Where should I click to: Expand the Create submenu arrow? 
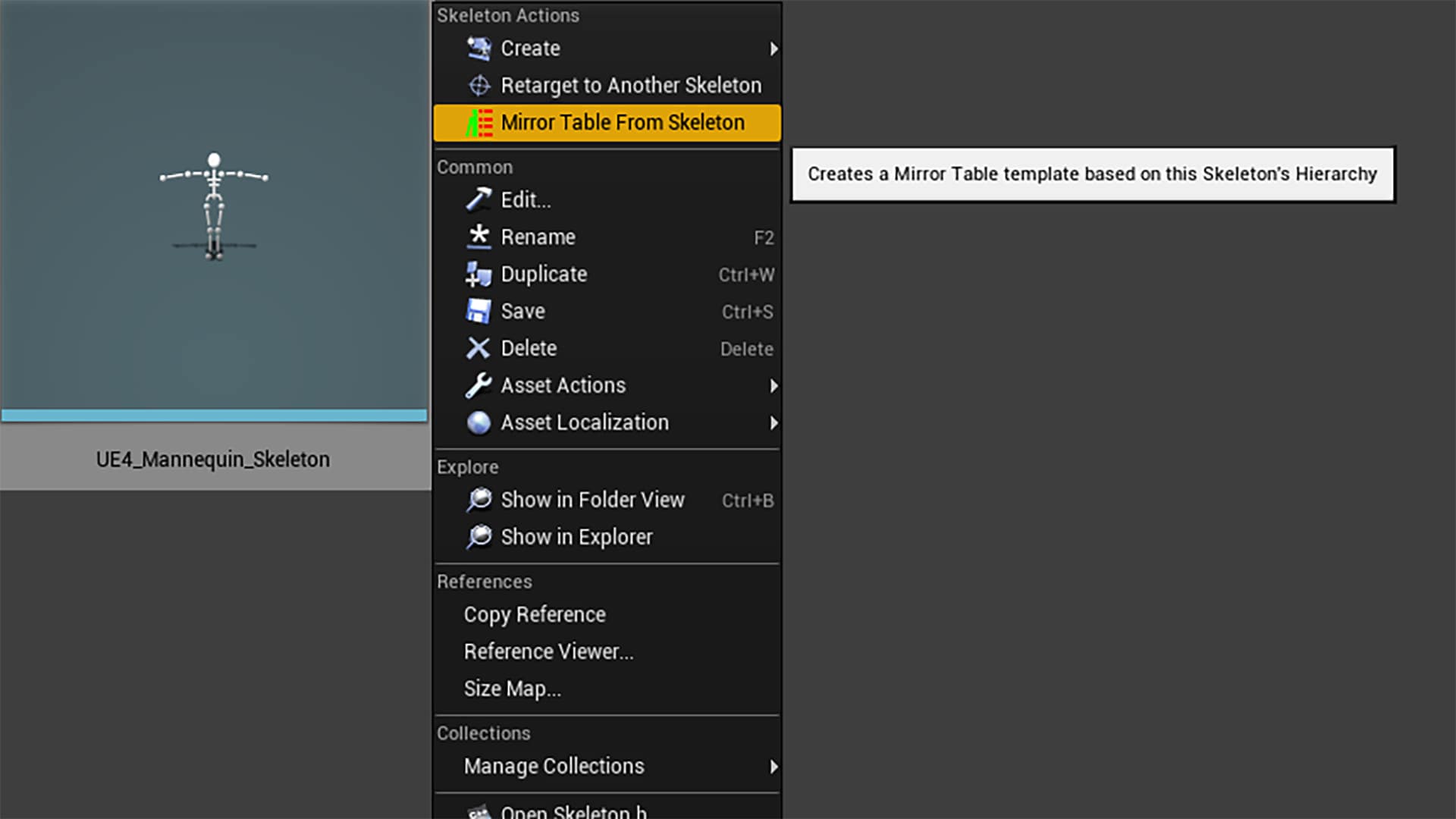pyautogui.click(x=775, y=48)
